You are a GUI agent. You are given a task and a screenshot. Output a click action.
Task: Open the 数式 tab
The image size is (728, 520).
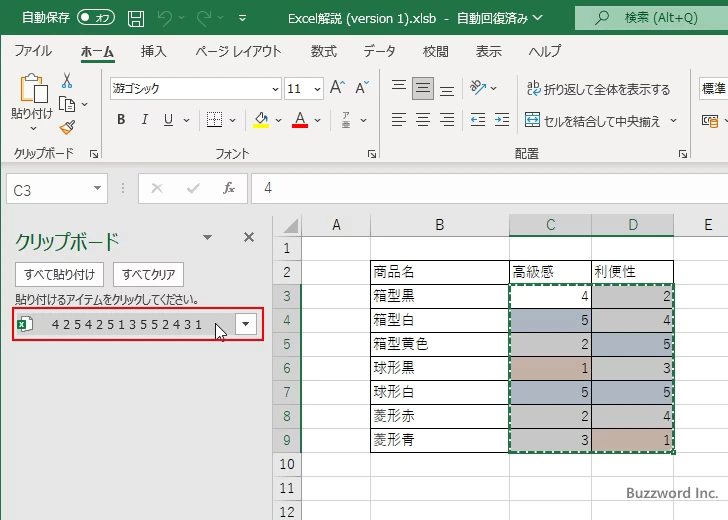[324, 51]
